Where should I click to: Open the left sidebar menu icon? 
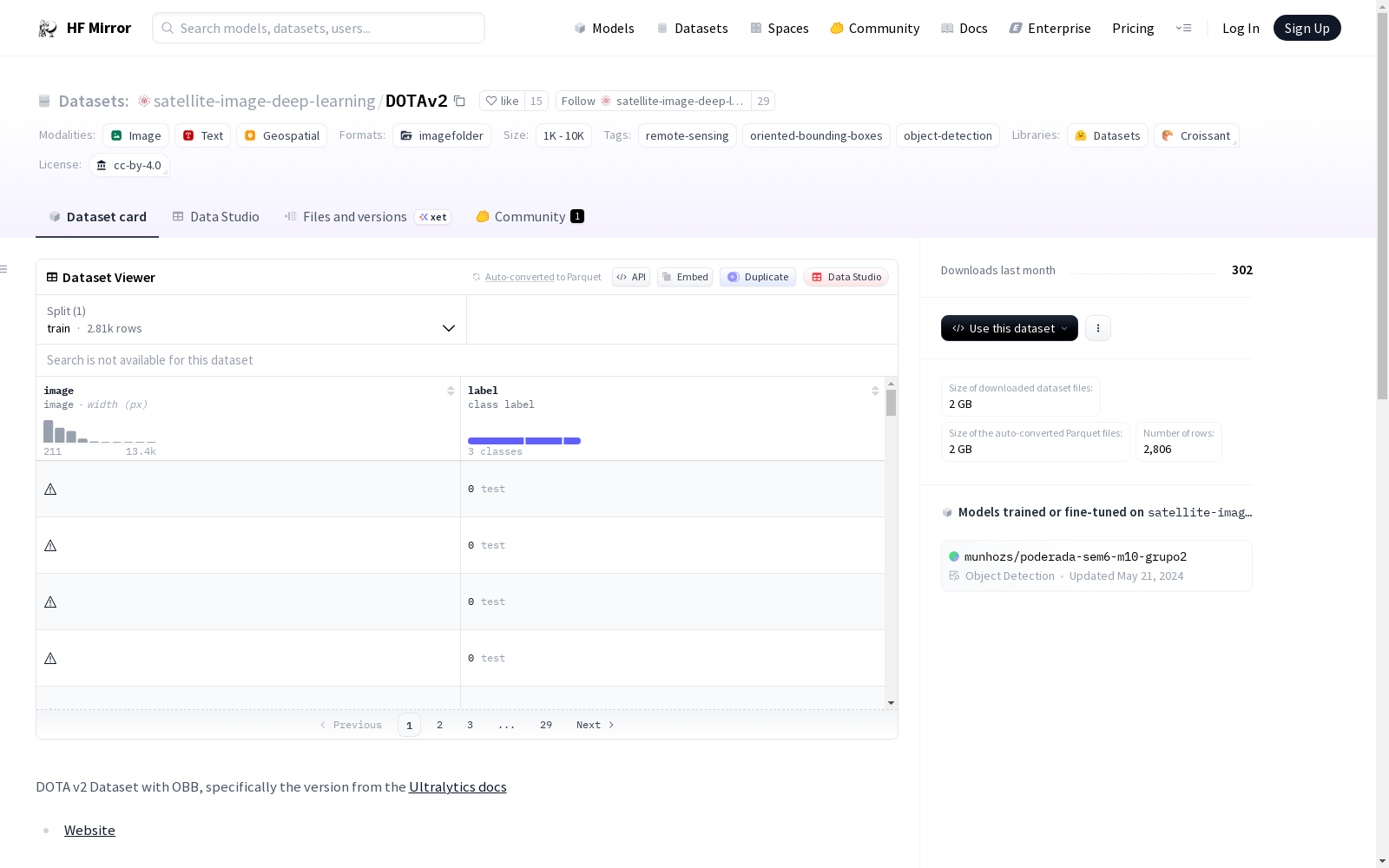(x=3, y=269)
